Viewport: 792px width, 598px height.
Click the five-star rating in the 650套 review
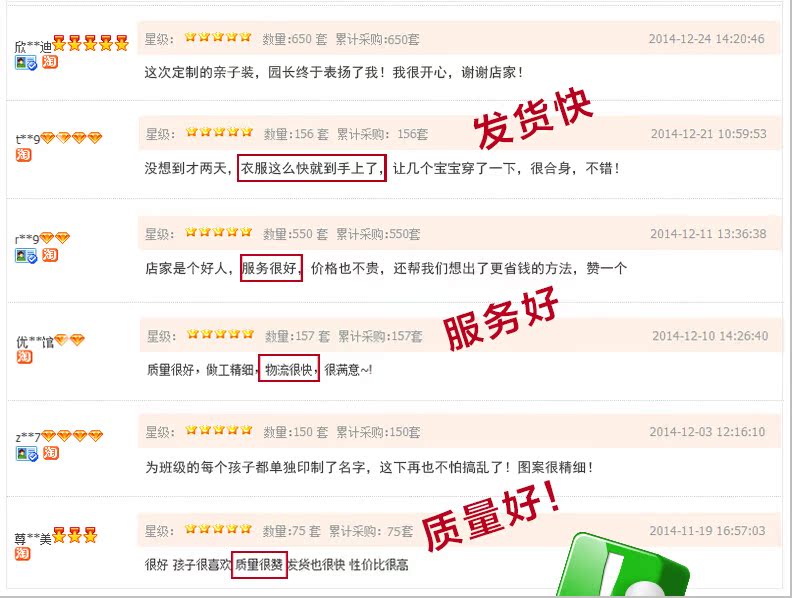pos(218,37)
